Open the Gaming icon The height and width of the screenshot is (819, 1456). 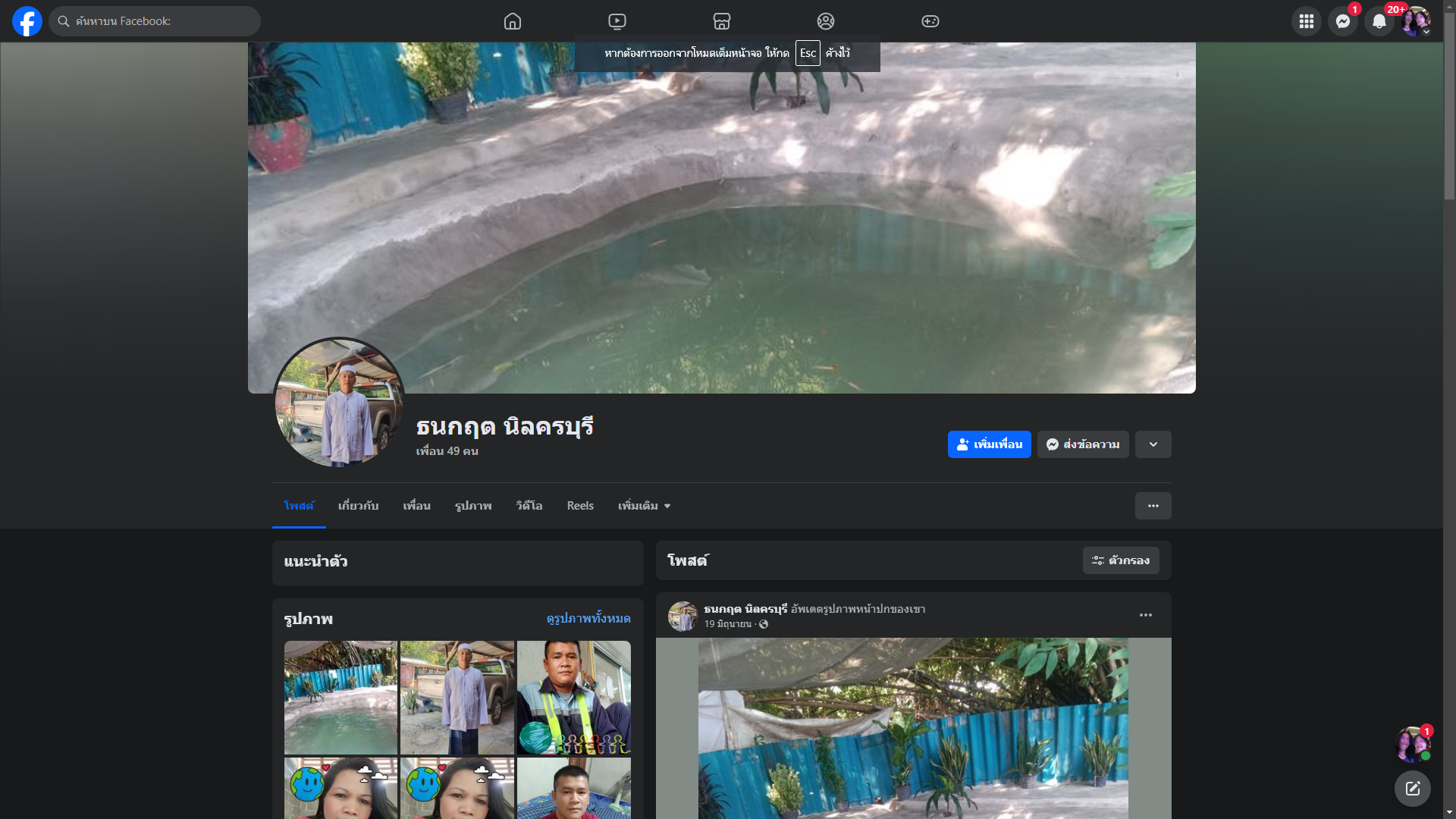pyautogui.click(x=930, y=21)
